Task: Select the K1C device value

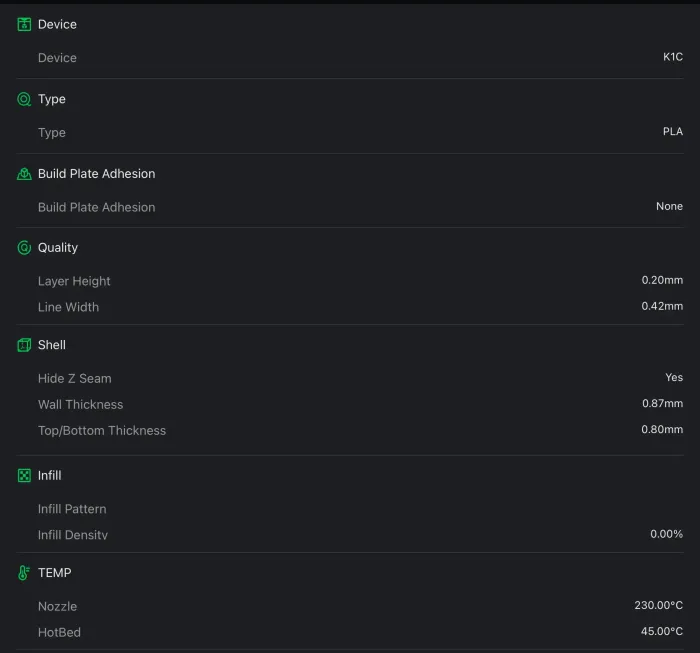Action: [x=672, y=58]
